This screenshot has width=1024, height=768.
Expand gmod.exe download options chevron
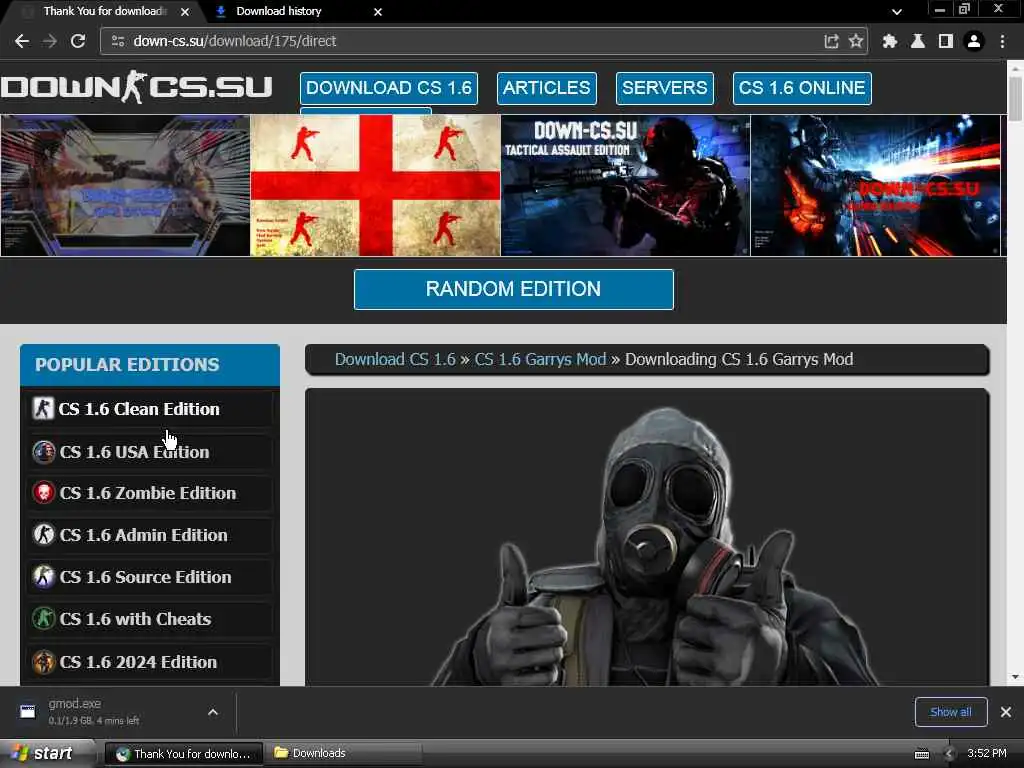coord(213,712)
